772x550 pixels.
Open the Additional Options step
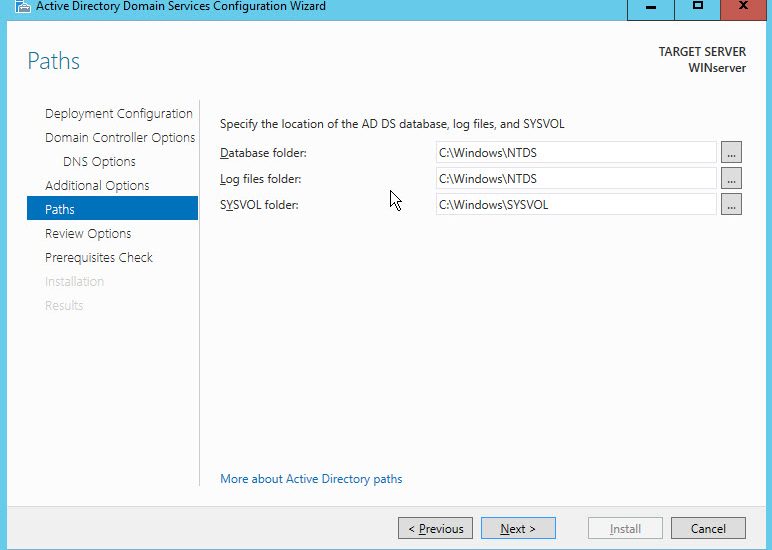97,186
